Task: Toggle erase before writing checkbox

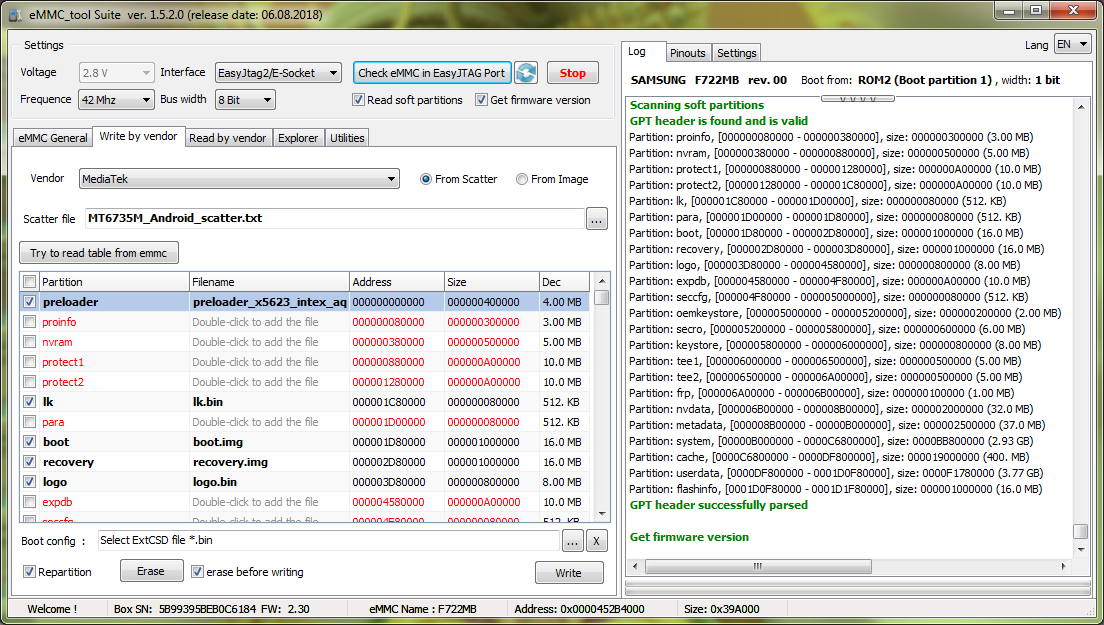Action: 198,572
